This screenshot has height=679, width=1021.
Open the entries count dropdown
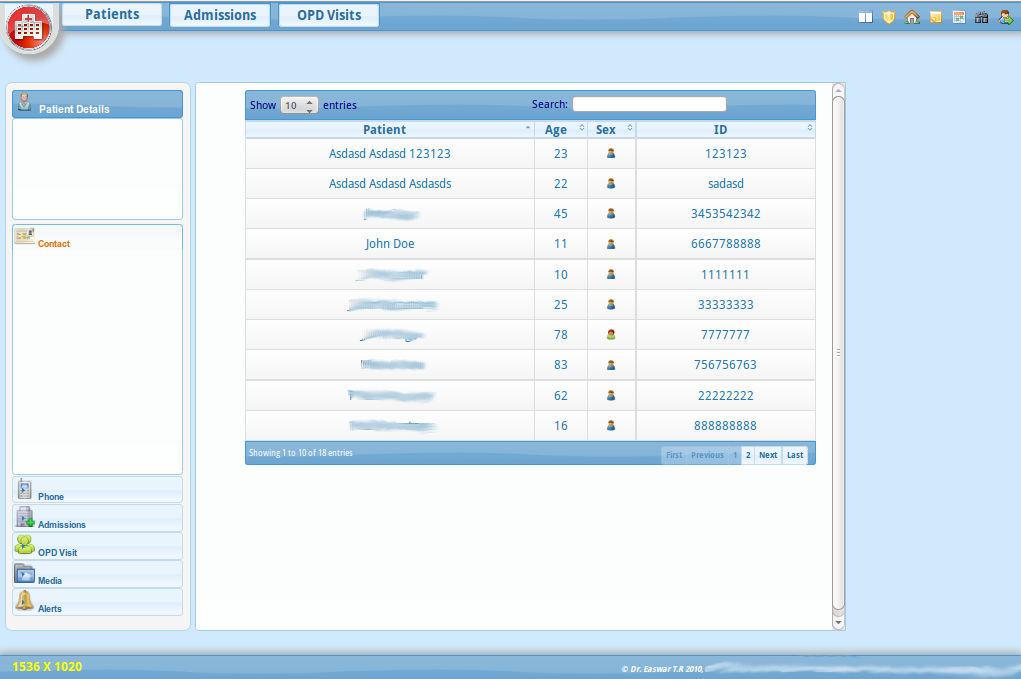tap(299, 105)
